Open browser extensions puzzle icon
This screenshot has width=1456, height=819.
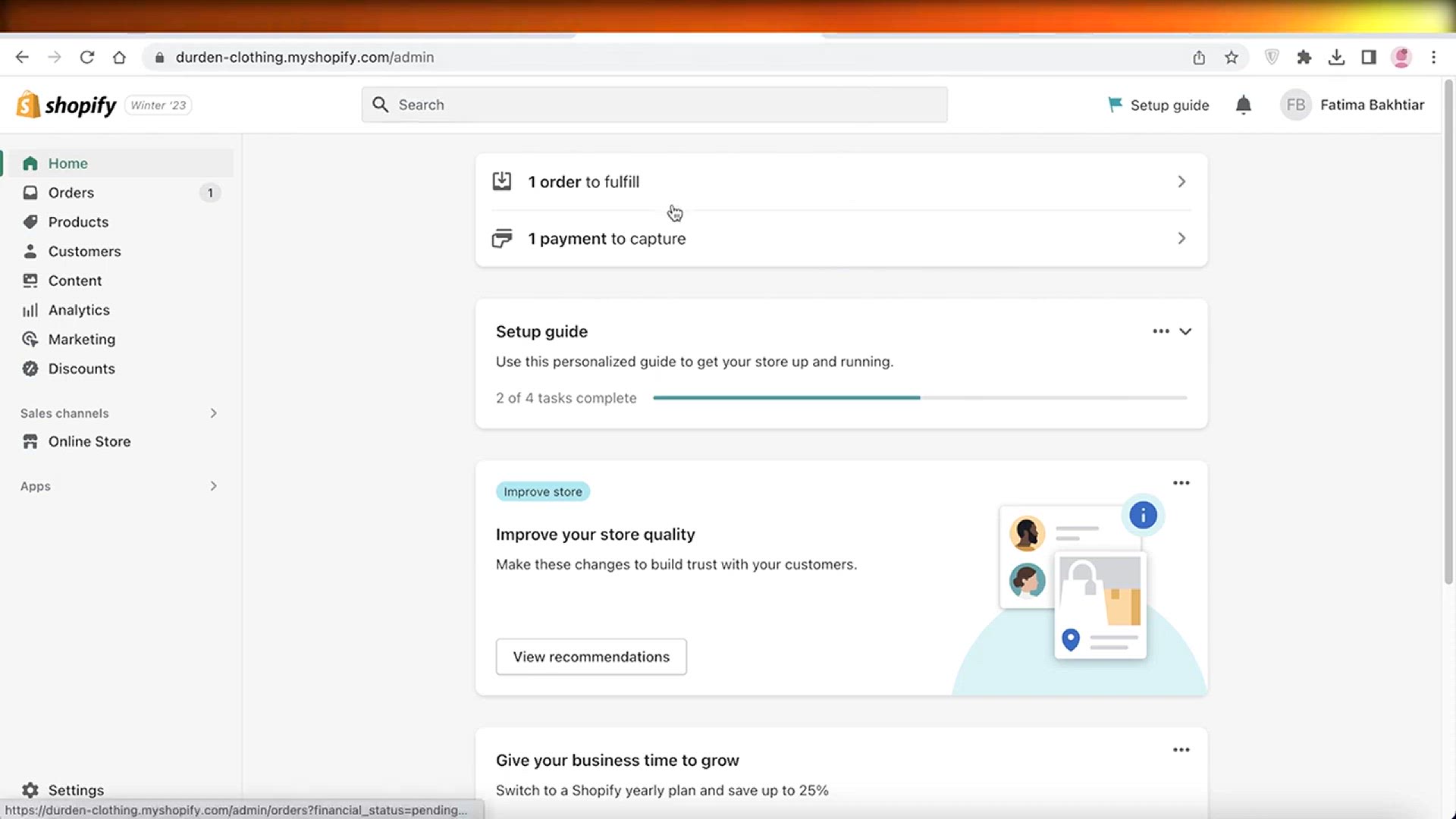click(x=1304, y=57)
